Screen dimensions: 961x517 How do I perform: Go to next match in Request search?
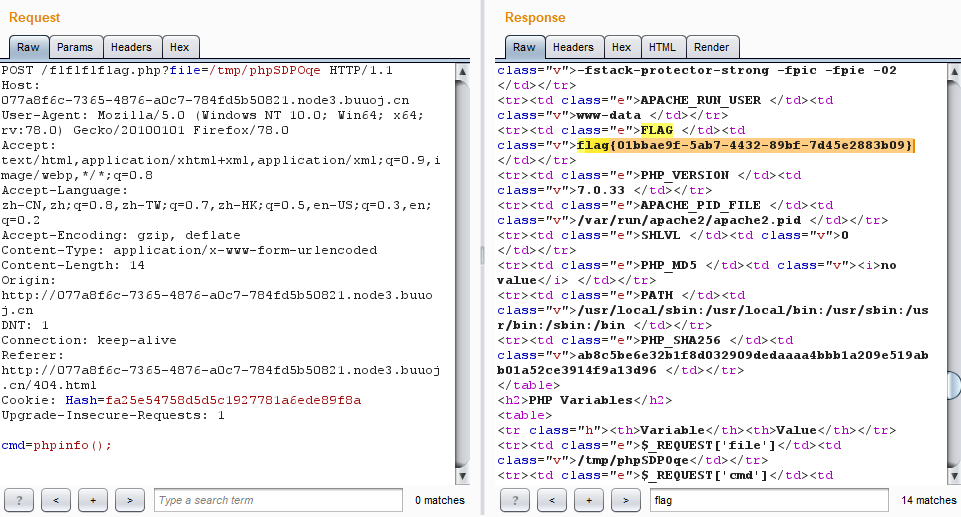(129, 500)
